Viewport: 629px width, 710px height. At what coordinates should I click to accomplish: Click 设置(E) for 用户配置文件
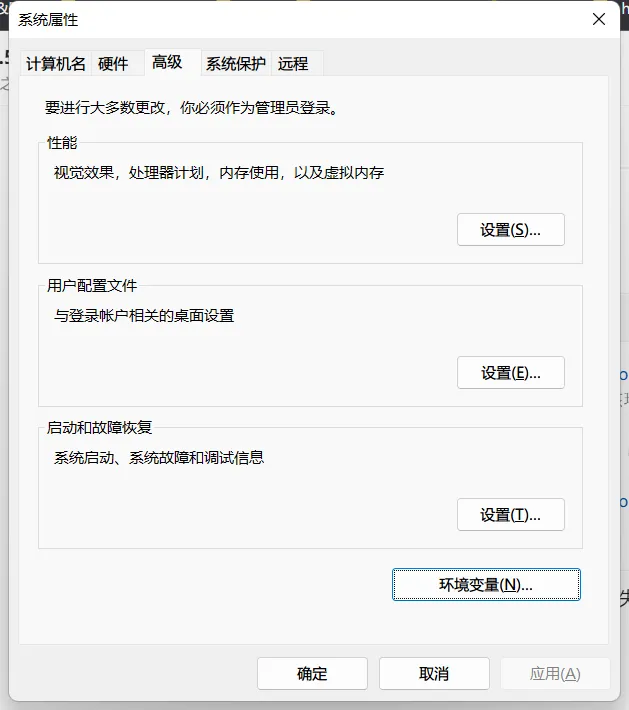click(x=510, y=373)
